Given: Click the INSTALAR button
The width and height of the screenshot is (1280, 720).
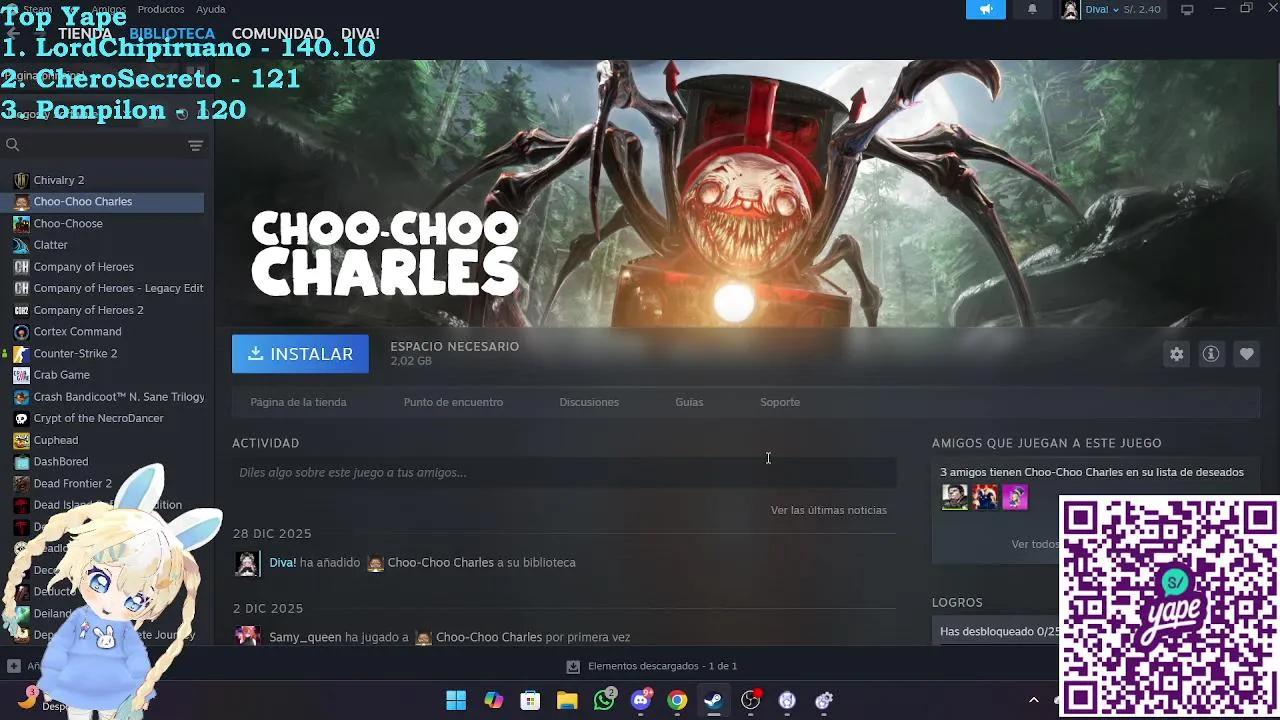Looking at the screenshot, I should tap(300, 354).
